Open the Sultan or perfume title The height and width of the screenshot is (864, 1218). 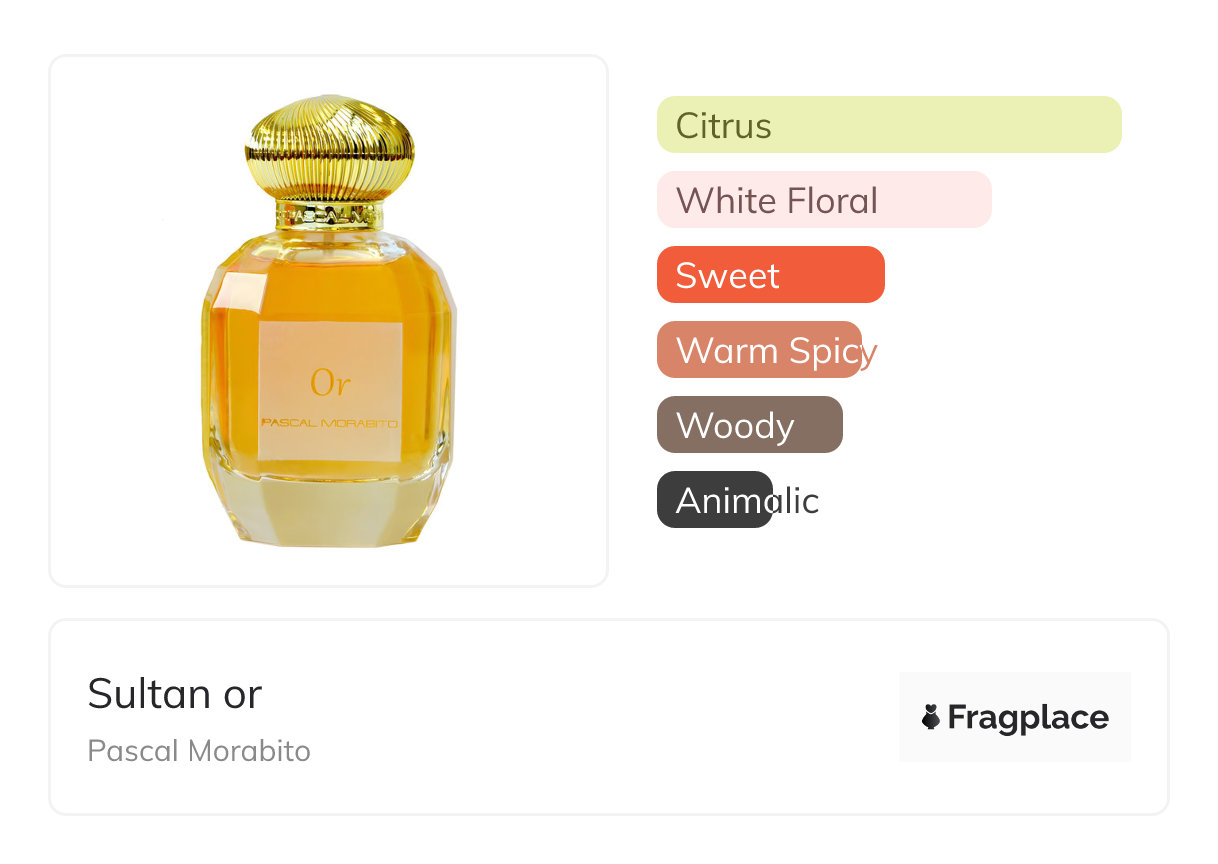[x=174, y=693]
